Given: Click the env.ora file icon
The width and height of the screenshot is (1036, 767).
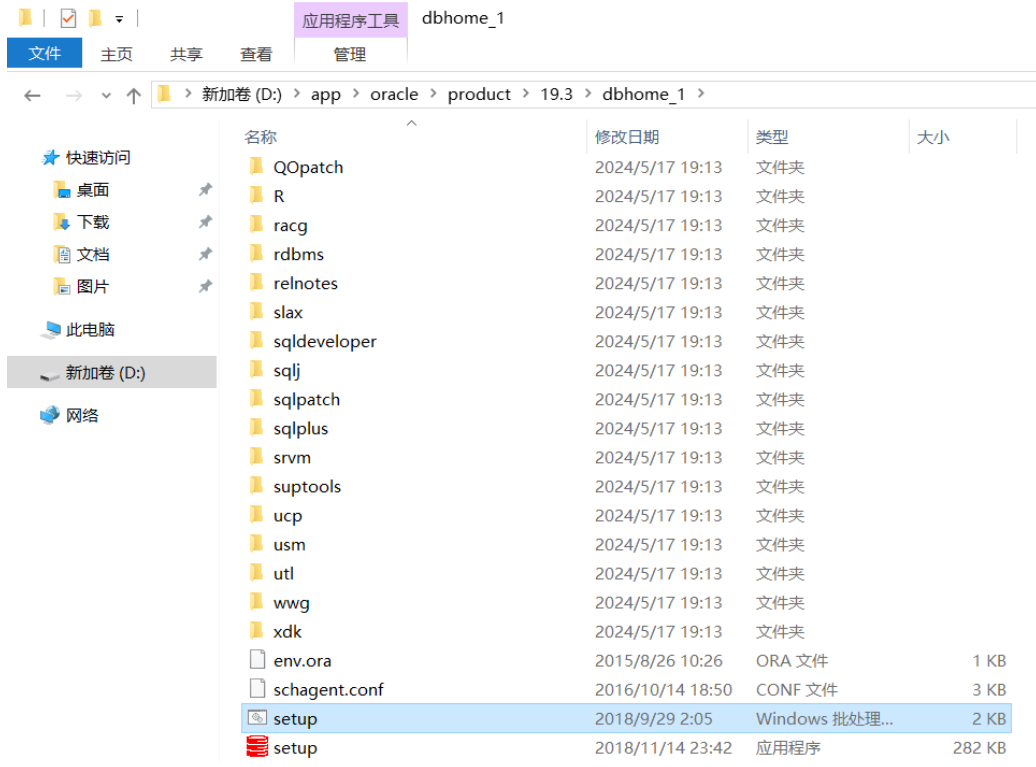Looking at the screenshot, I should pos(257,659).
